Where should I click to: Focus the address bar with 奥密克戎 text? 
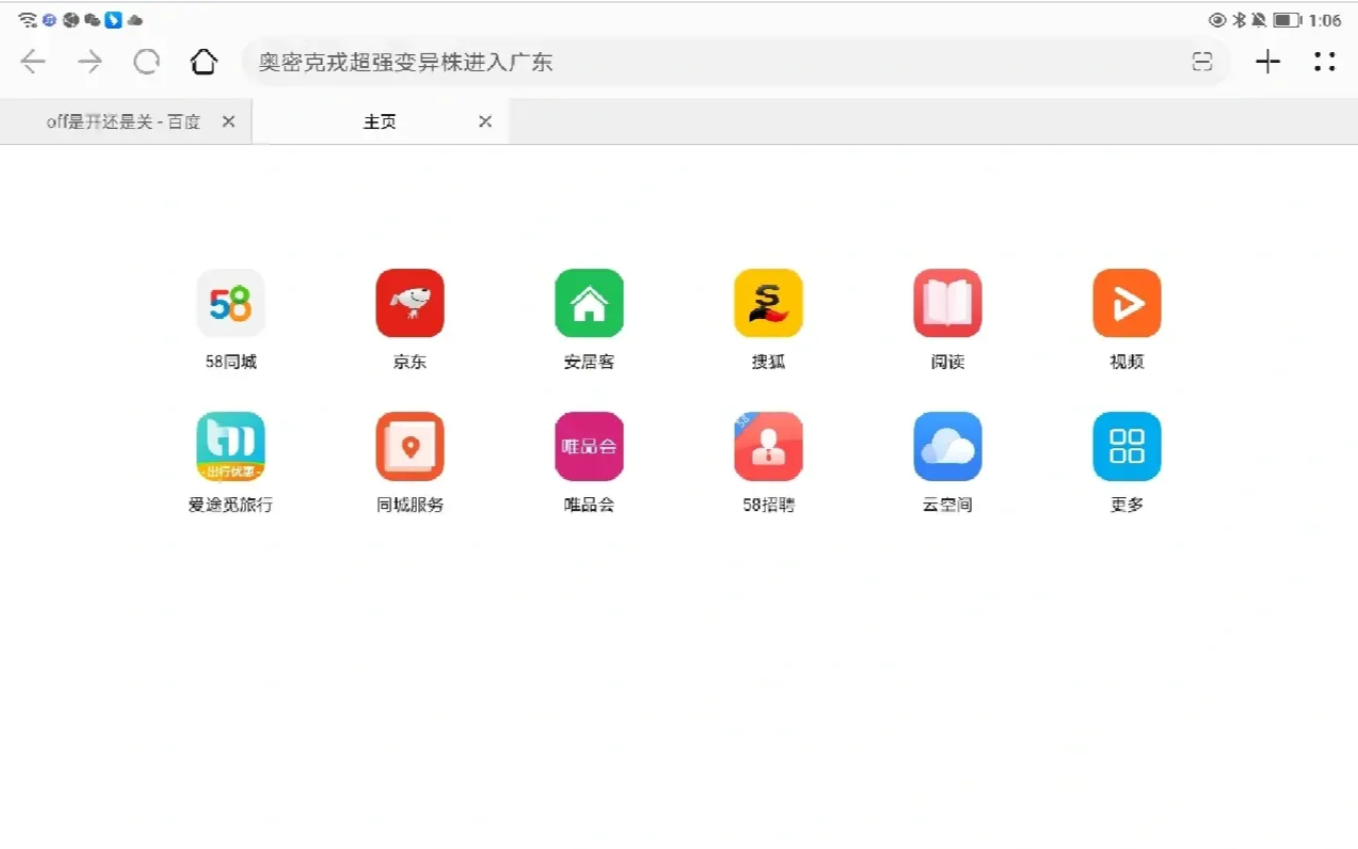point(735,62)
